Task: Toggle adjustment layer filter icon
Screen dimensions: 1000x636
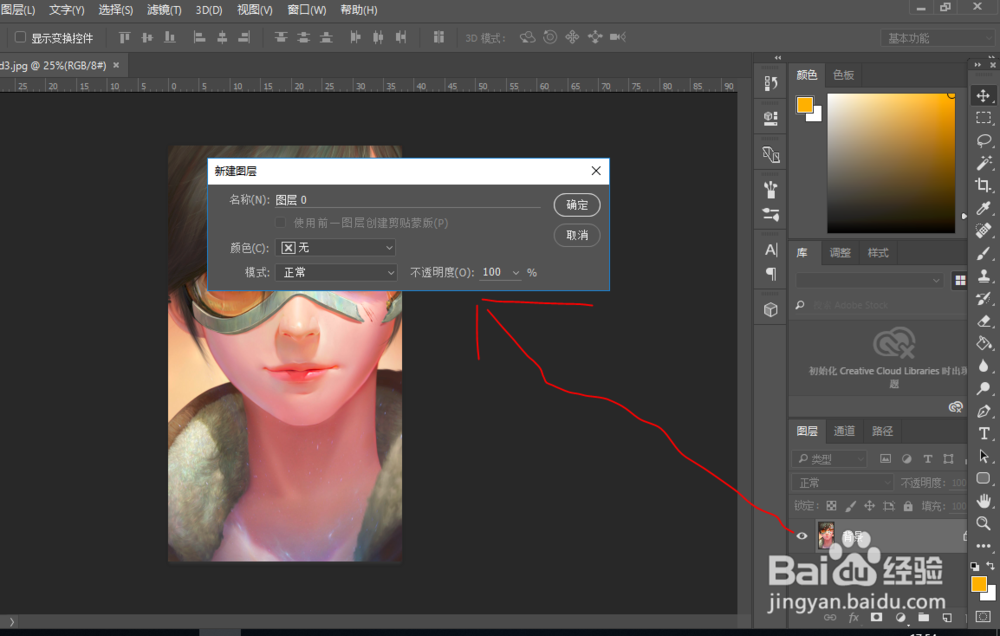Action: pos(906,459)
